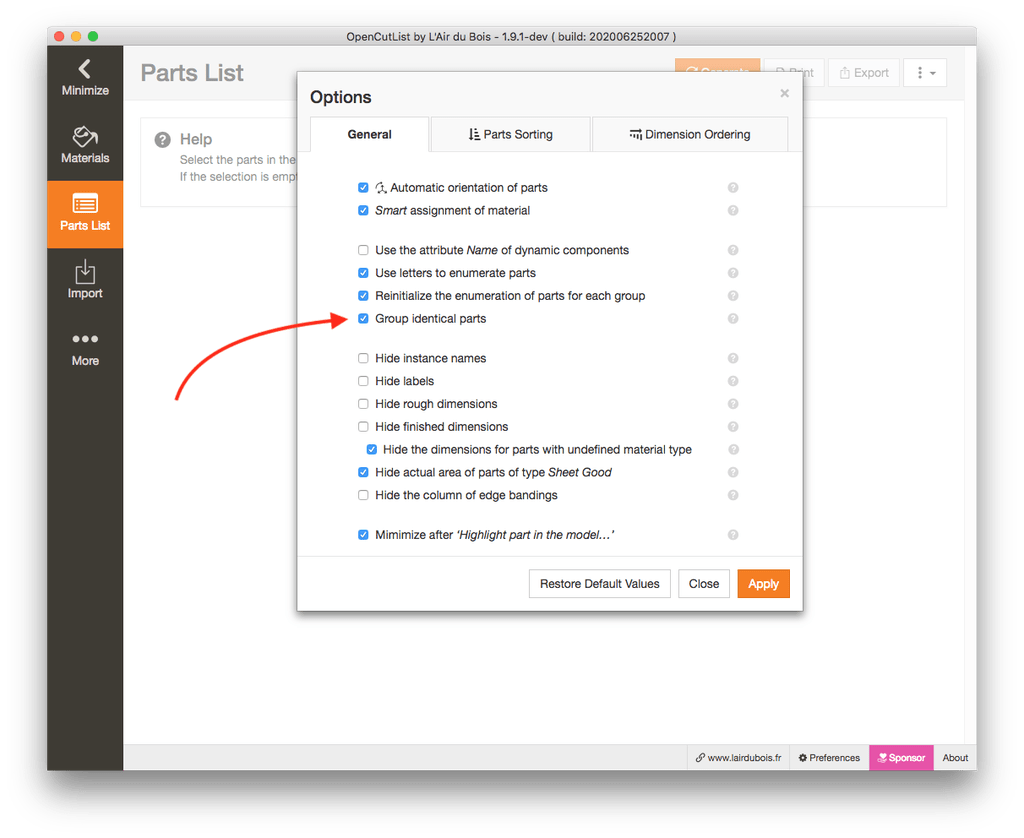Viewport: 1024px width, 838px height.
Task: Click help icon for dynamic components Name attribute
Action: point(733,250)
